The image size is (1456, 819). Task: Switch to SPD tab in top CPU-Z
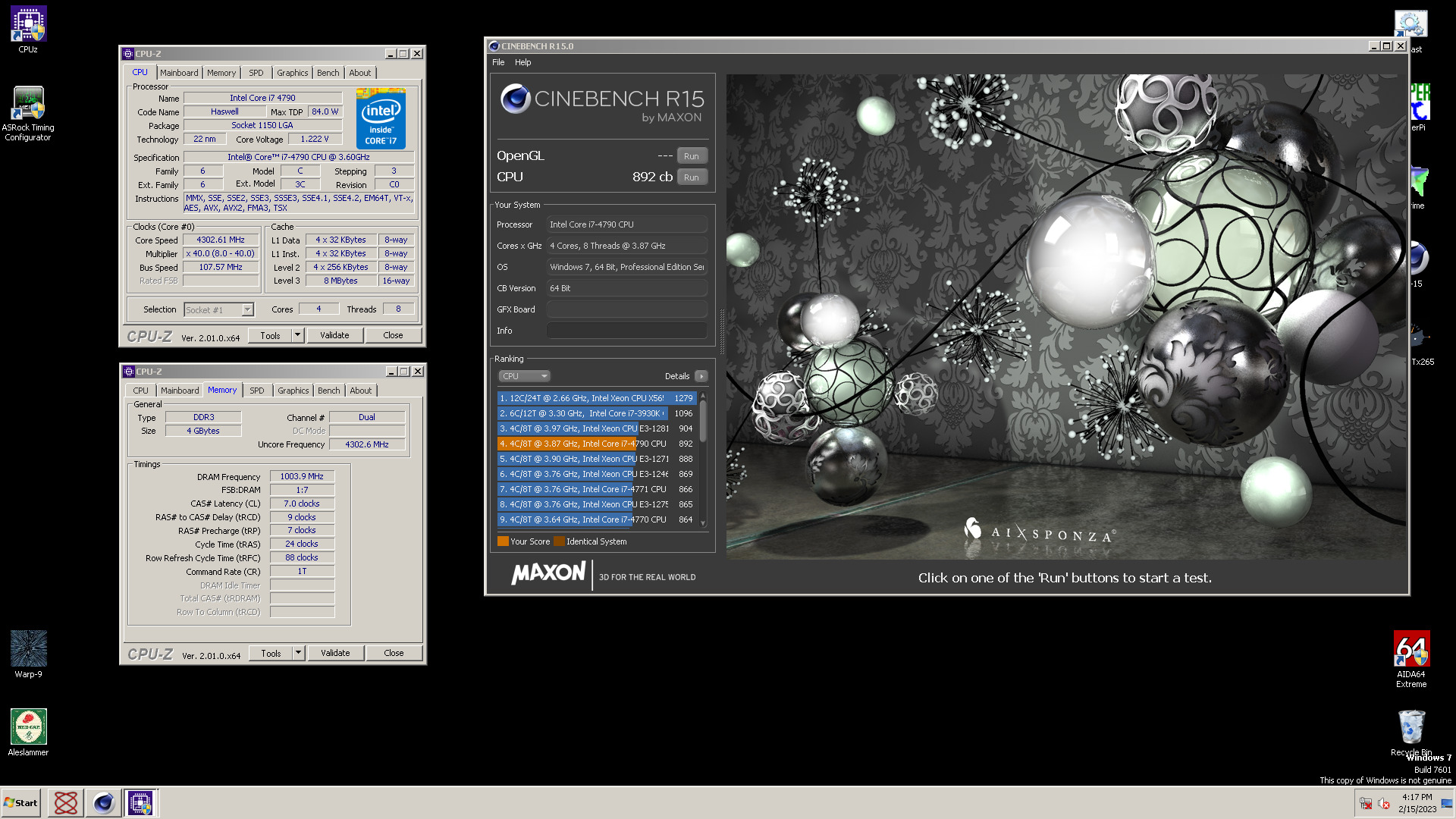point(256,73)
